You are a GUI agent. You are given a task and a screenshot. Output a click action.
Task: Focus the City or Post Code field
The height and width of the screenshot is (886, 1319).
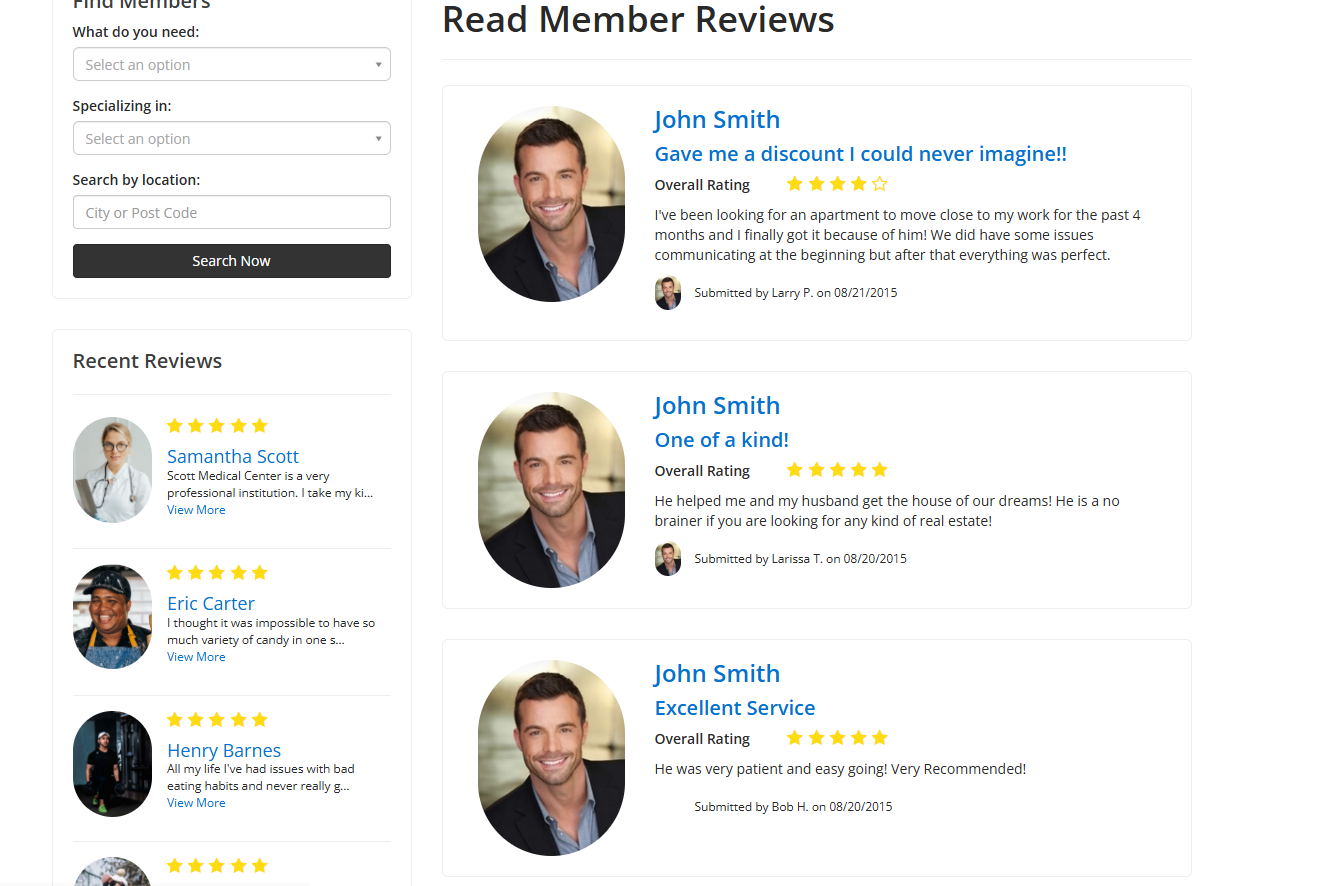click(231, 212)
